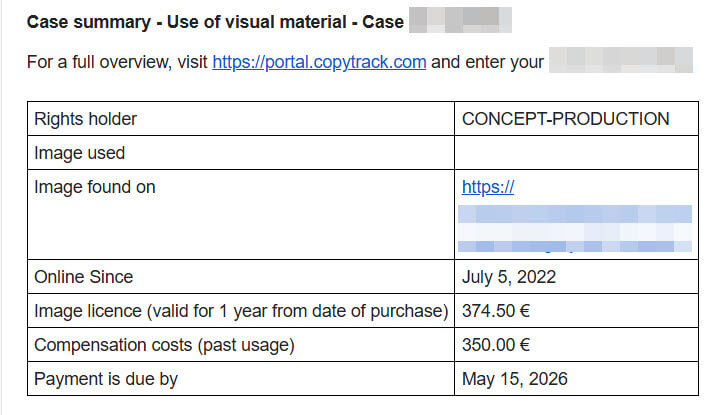Select the Image licence label text
724x415 pixels.
241,311
